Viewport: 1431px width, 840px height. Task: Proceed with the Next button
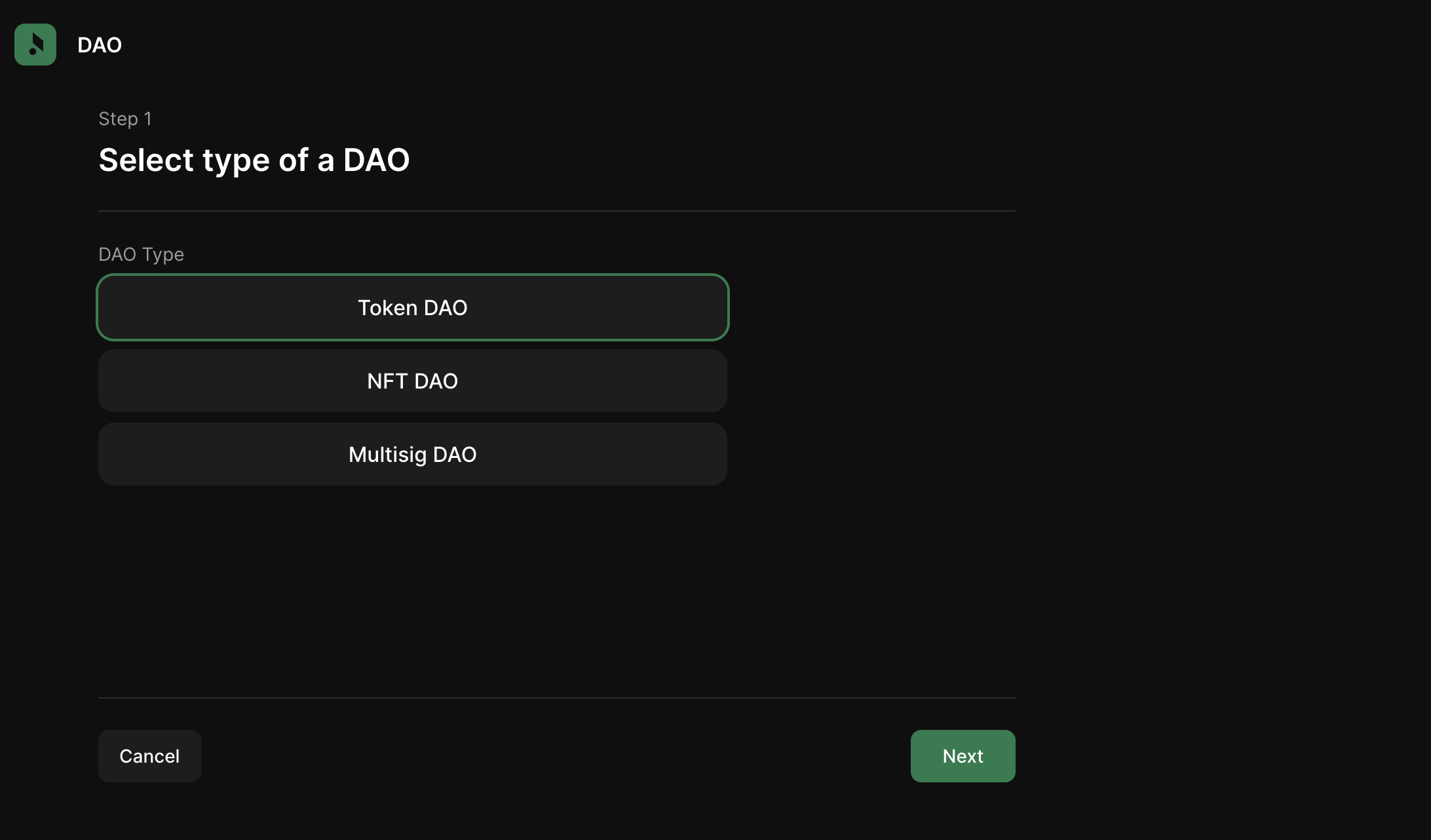point(963,756)
